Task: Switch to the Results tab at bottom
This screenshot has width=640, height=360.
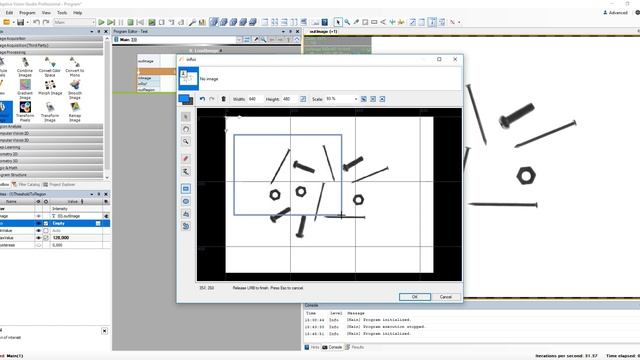Action: point(355,347)
